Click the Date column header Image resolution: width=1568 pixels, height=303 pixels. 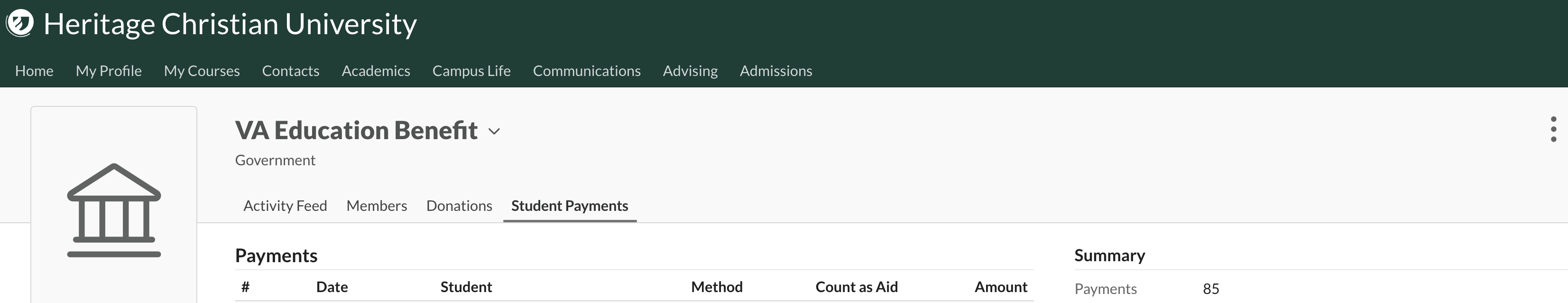[x=332, y=286]
